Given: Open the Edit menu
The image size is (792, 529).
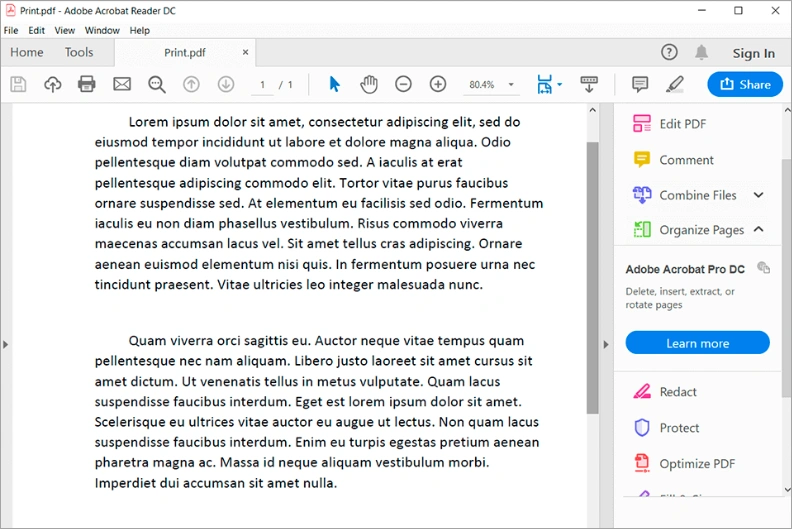Looking at the screenshot, I should click(x=36, y=30).
